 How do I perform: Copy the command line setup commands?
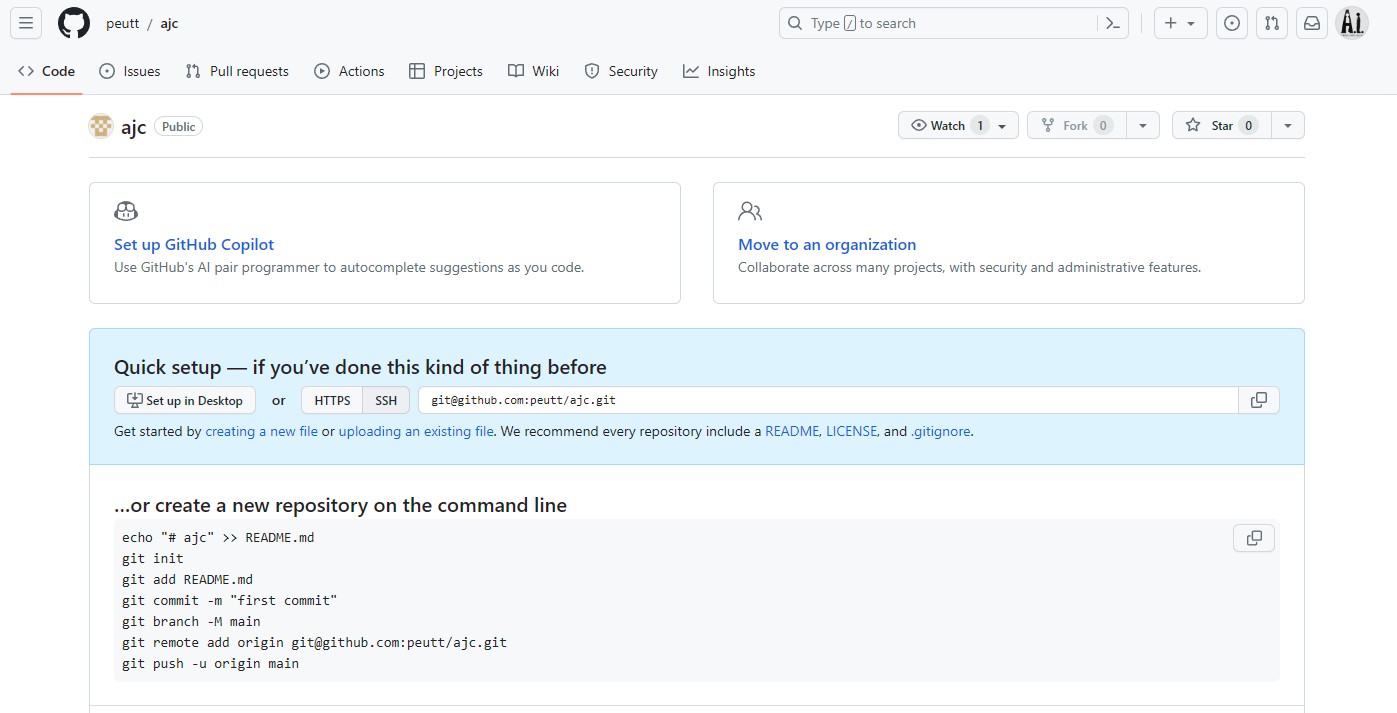1254,538
